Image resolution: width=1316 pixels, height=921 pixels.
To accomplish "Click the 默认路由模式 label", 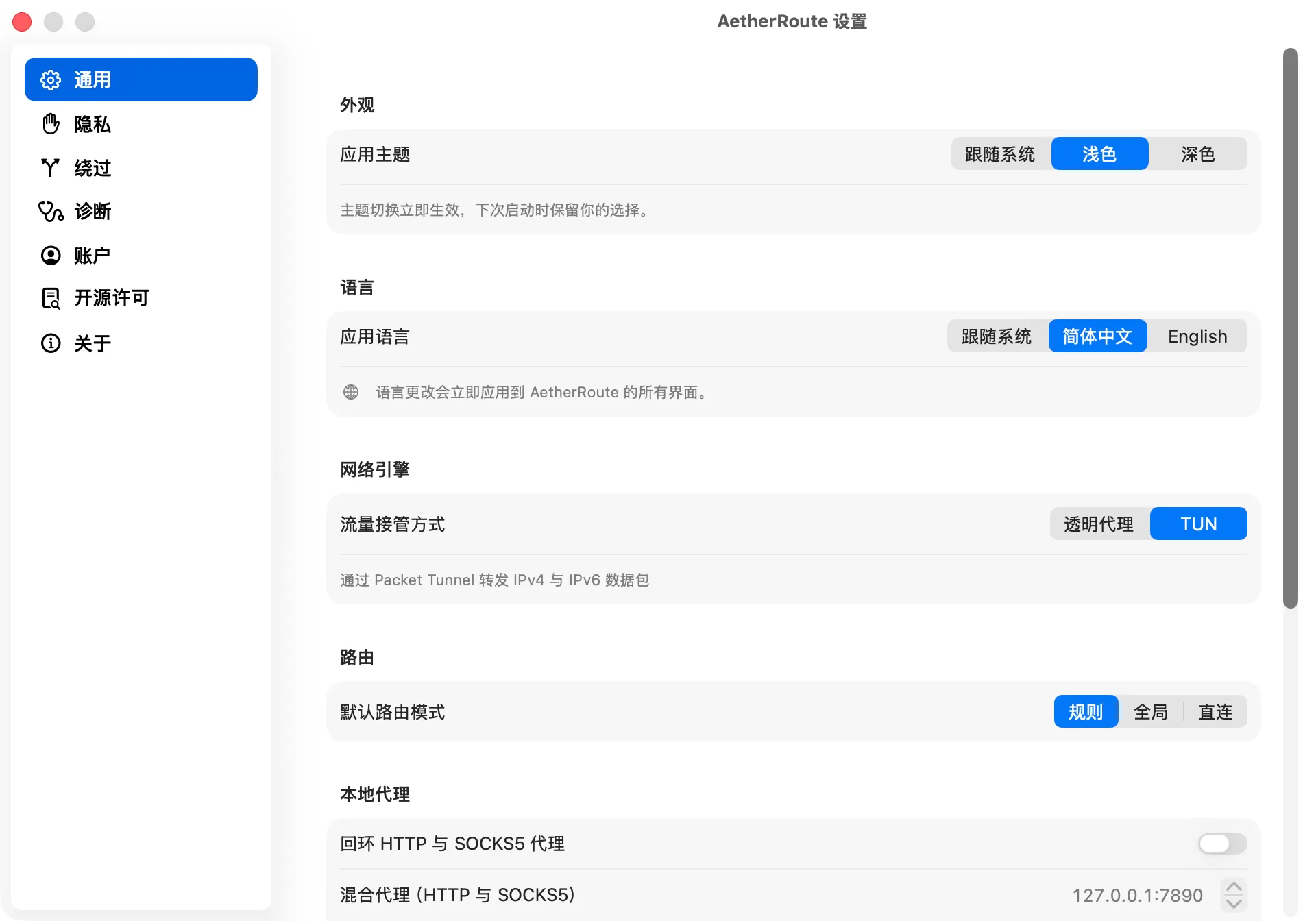I will 393,712.
